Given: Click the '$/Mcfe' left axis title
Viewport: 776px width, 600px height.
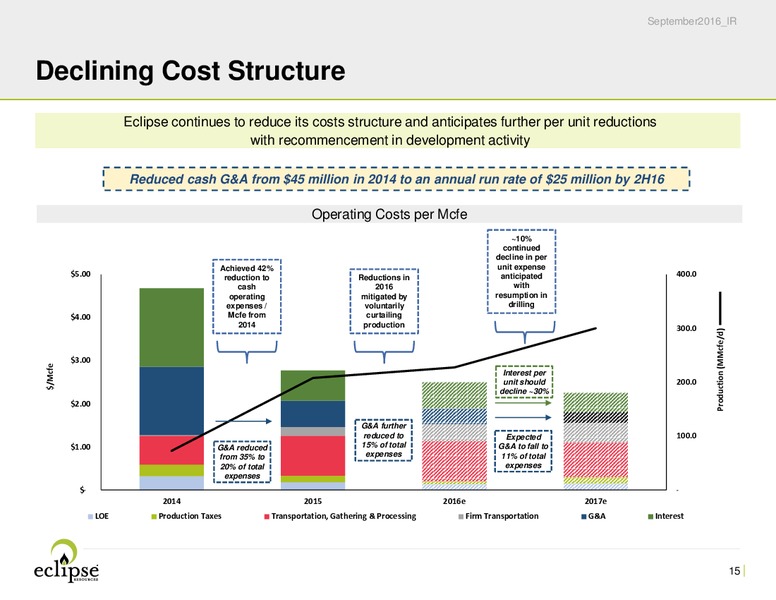Looking at the screenshot, I should (x=50, y=376).
